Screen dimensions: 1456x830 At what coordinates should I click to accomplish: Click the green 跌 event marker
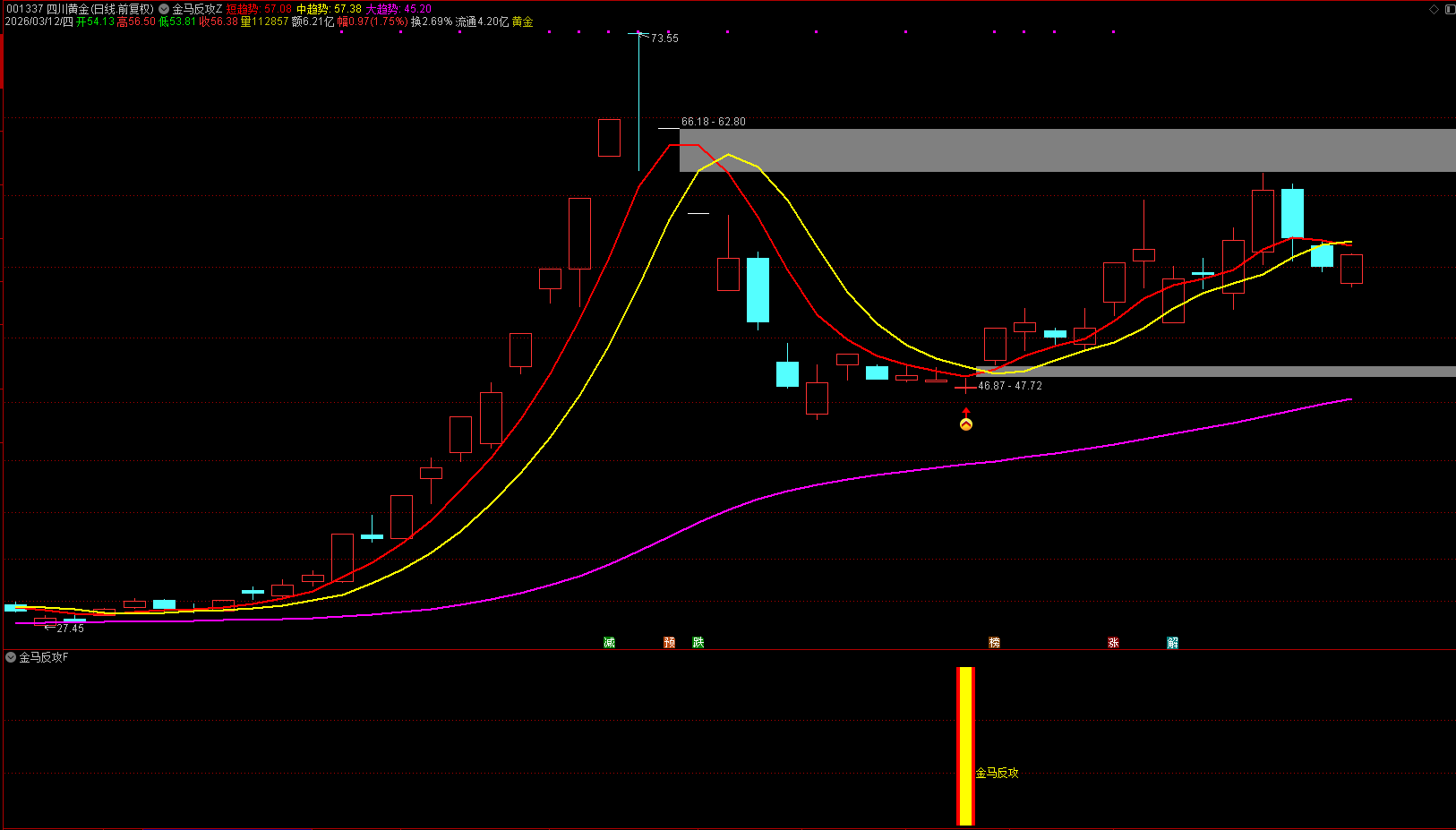coord(698,642)
